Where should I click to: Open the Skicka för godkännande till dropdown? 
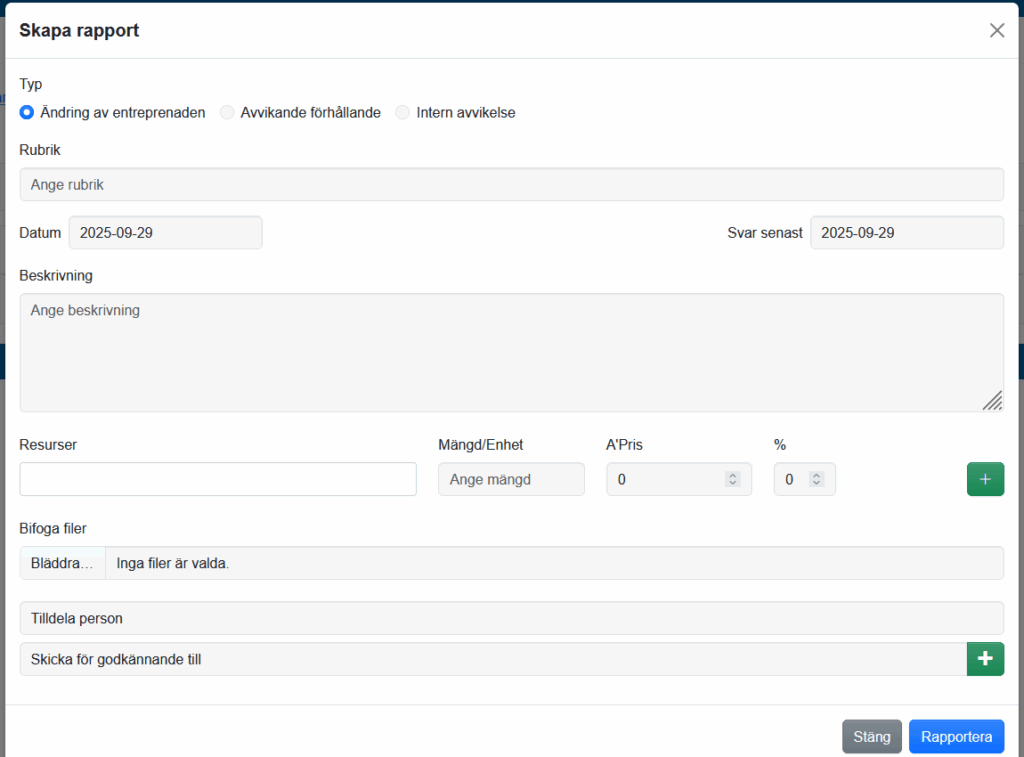(492, 659)
